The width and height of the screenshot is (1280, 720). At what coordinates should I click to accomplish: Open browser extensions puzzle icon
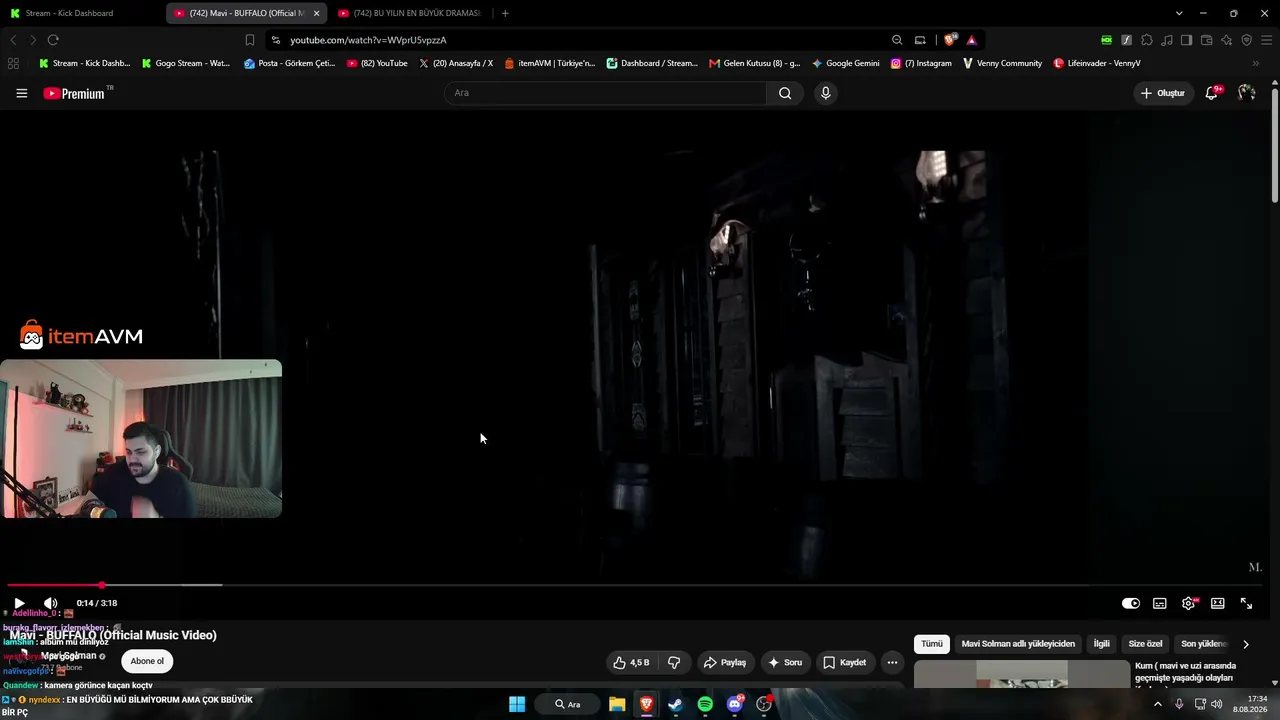1147,40
